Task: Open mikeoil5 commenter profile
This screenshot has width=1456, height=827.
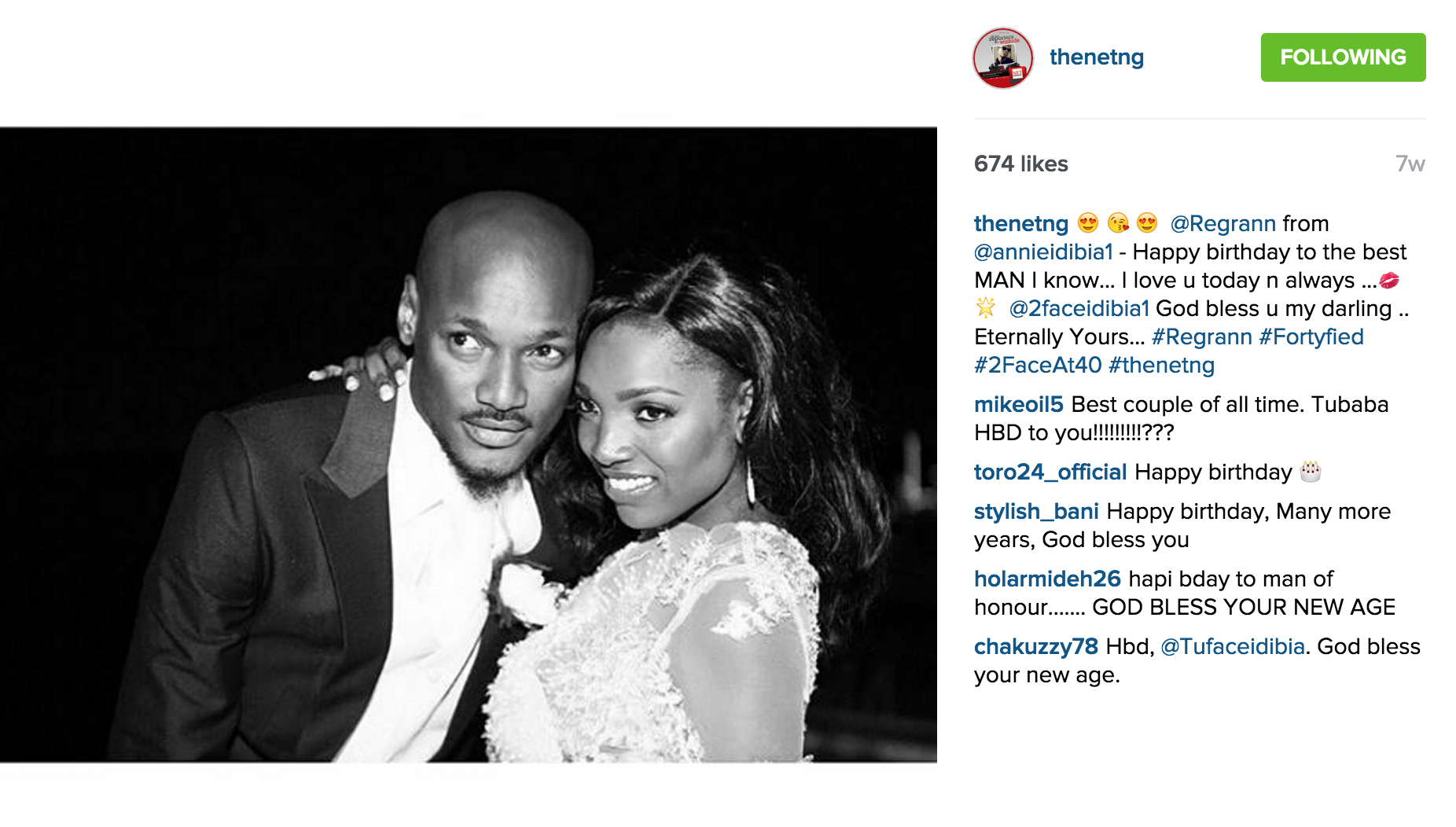Action: 1018,404
